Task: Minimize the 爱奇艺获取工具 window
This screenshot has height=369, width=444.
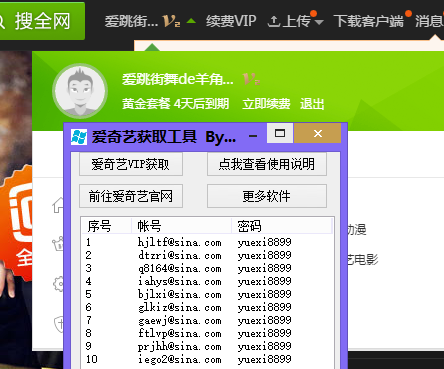Action: [x=253, y=136]
